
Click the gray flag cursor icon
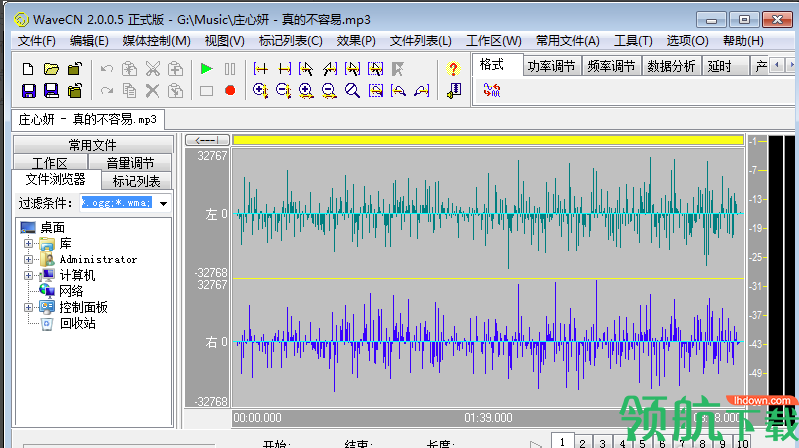398,69
